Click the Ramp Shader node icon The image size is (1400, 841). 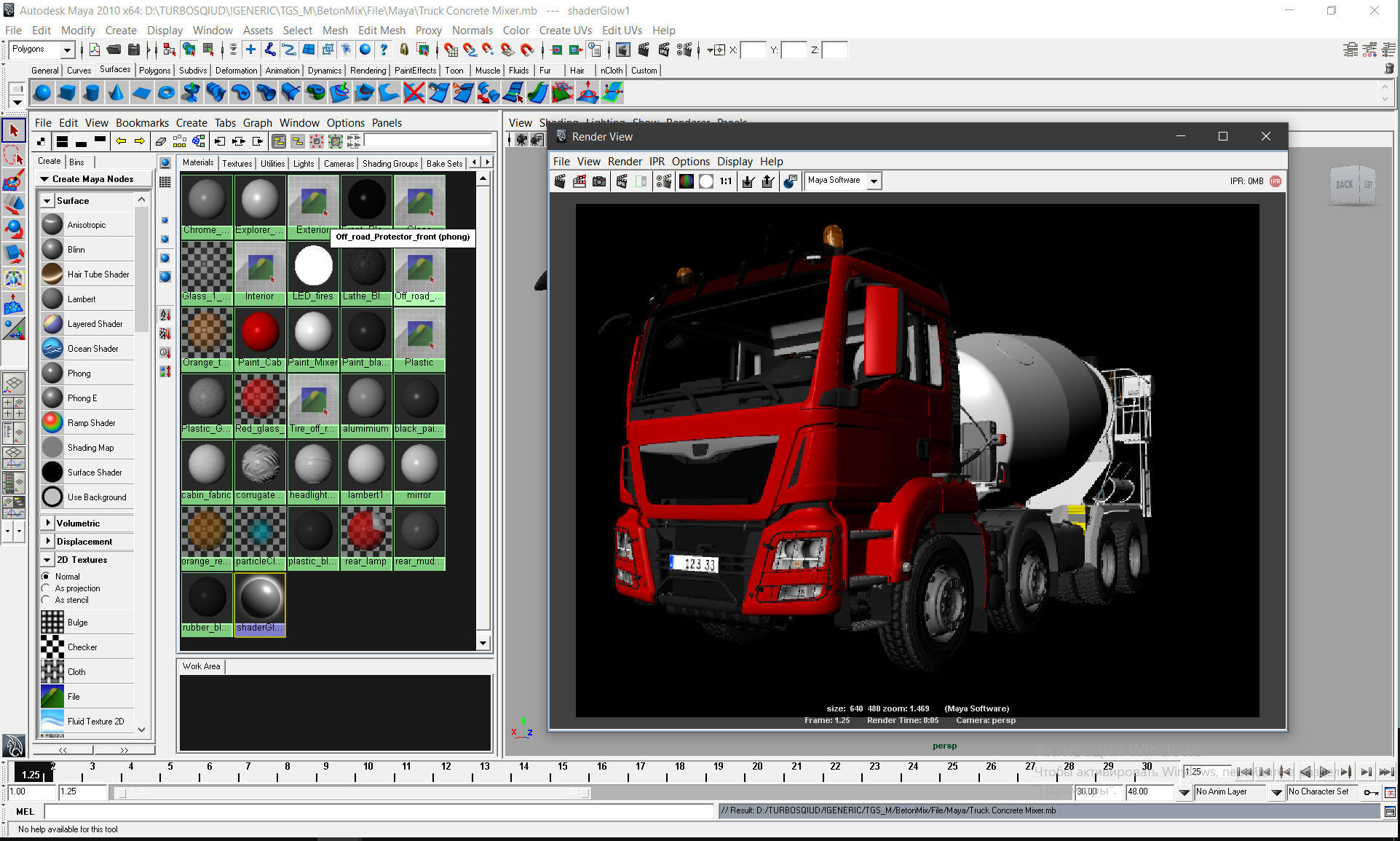click(x=52, y=422)
